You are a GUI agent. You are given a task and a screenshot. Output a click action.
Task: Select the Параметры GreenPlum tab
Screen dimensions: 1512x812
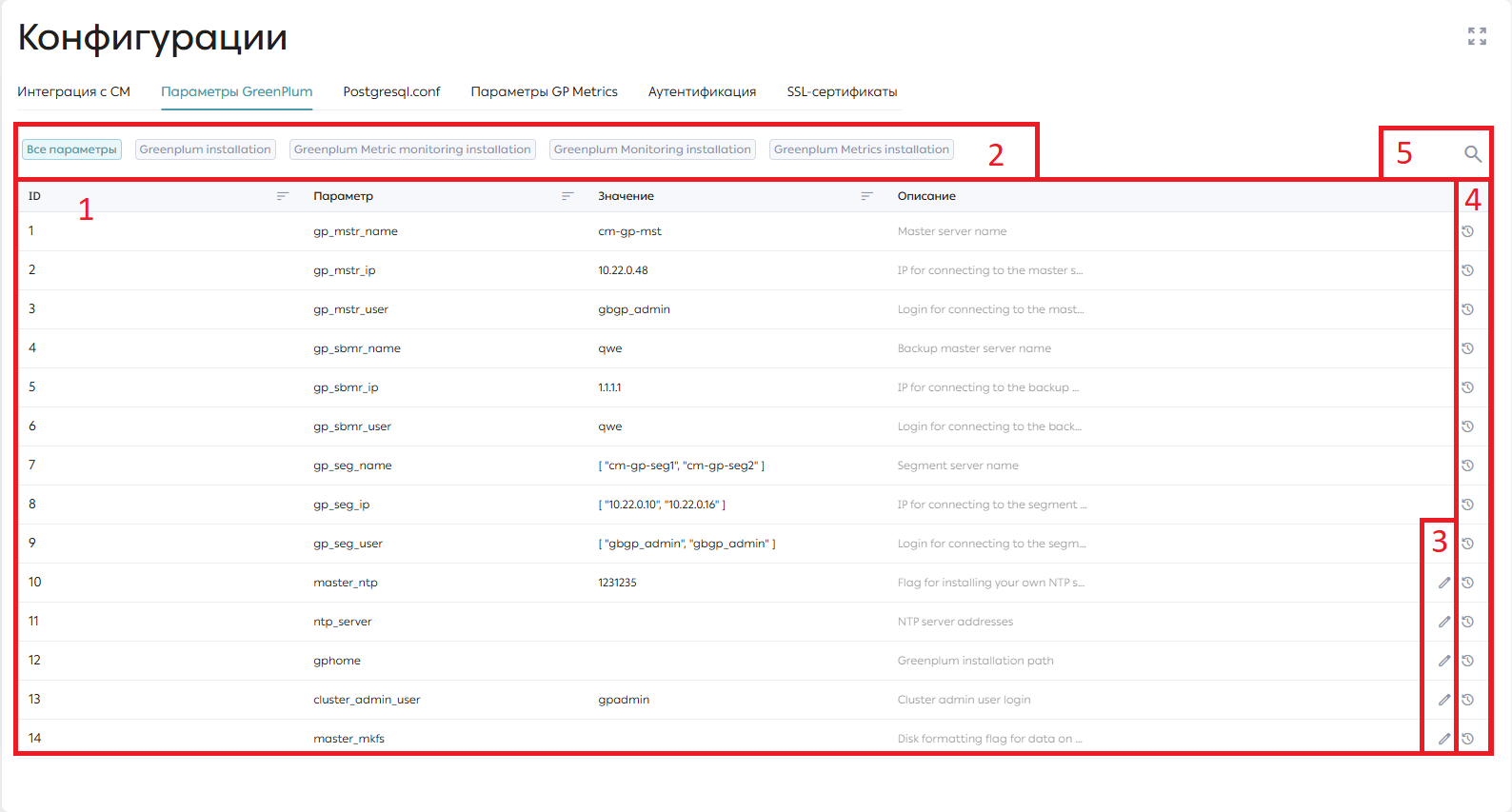pyautogui.click(x=237, y=92)
